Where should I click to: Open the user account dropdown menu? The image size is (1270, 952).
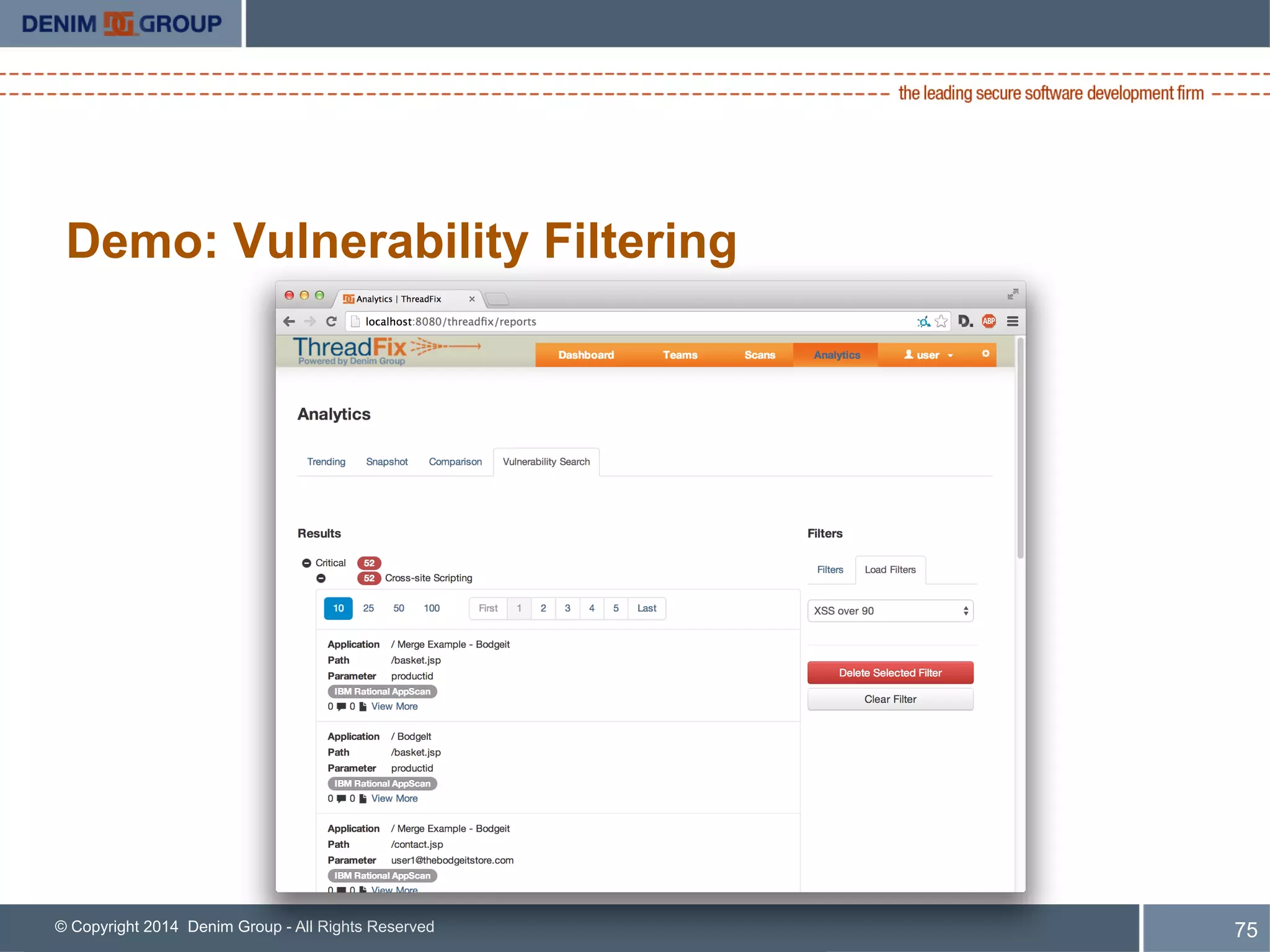point(928,355)
